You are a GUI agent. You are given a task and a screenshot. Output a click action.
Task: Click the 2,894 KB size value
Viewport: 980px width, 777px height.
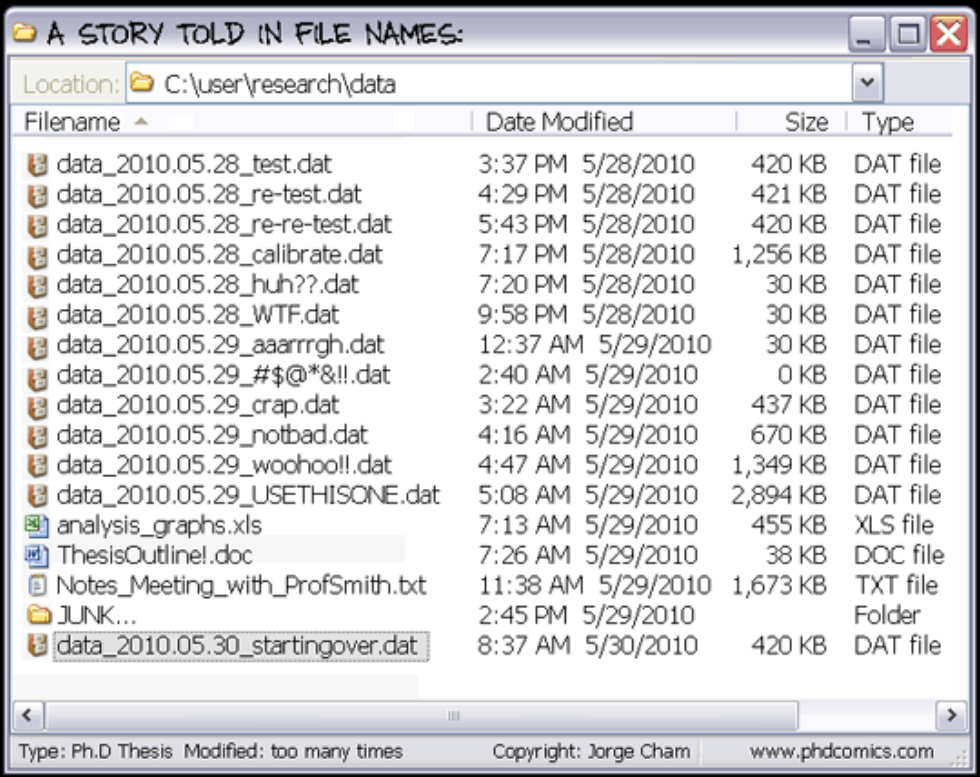(x=779, y=496)
